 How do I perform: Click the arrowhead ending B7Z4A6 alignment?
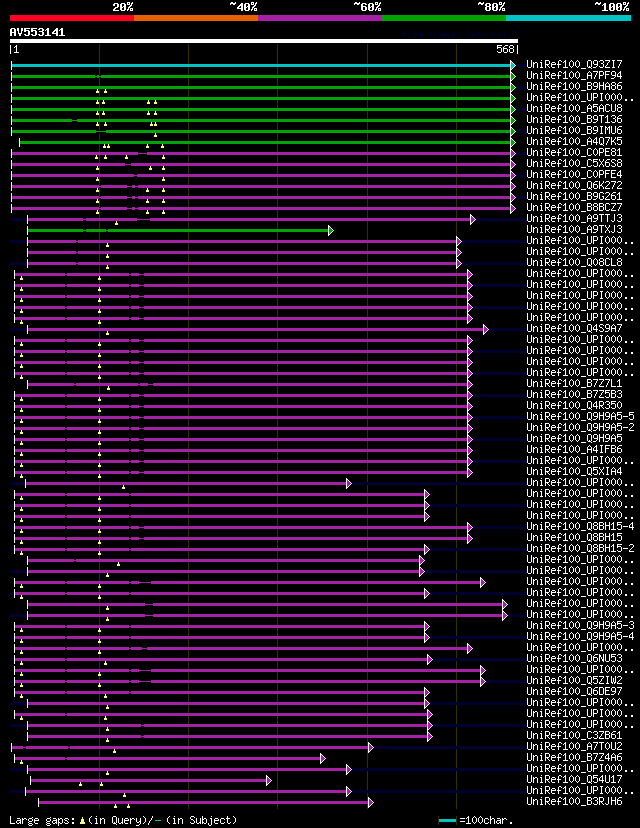[323, 758]
